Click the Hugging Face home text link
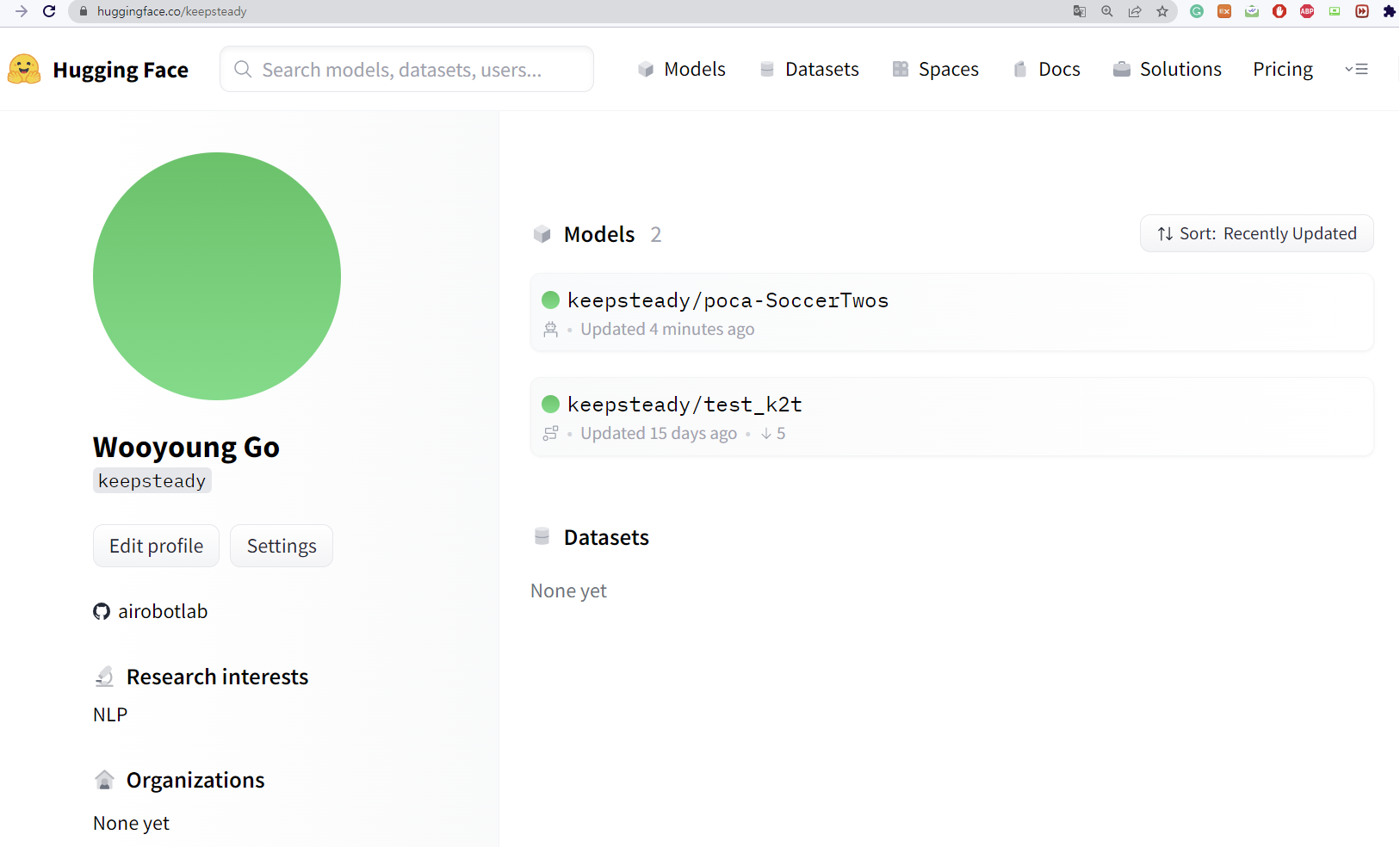The image size is (1400, 847). point(121,70)
